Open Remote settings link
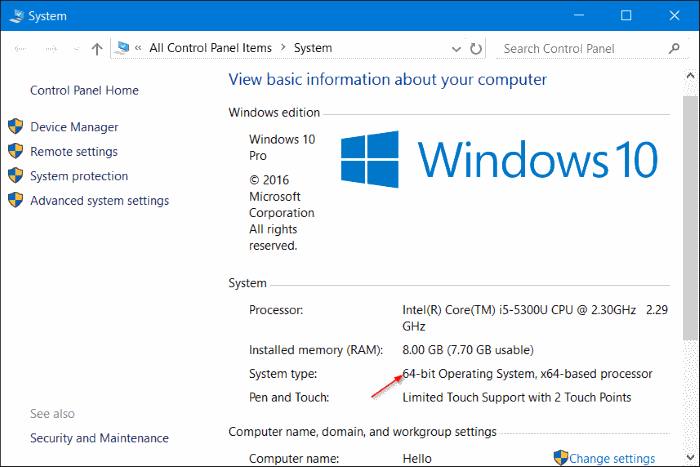The width and height of the screenshot is (700, 467). (x=74, y=152)
